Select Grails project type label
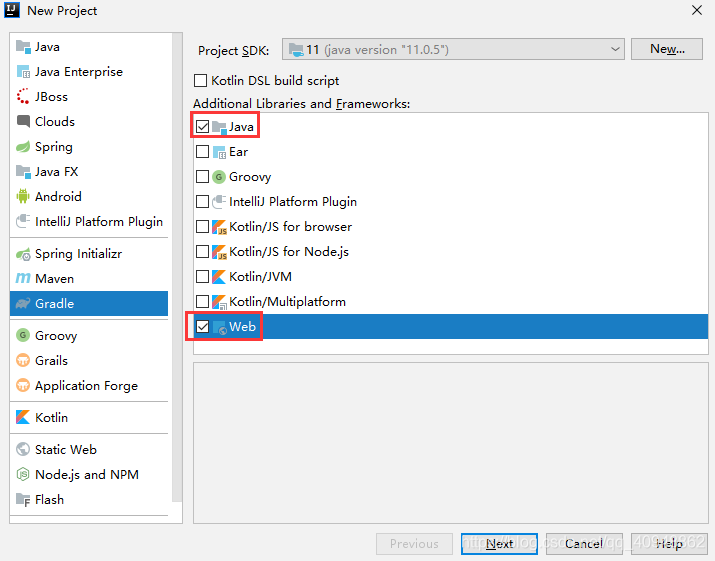Viewport: 715px width, 561px height. 52,361
